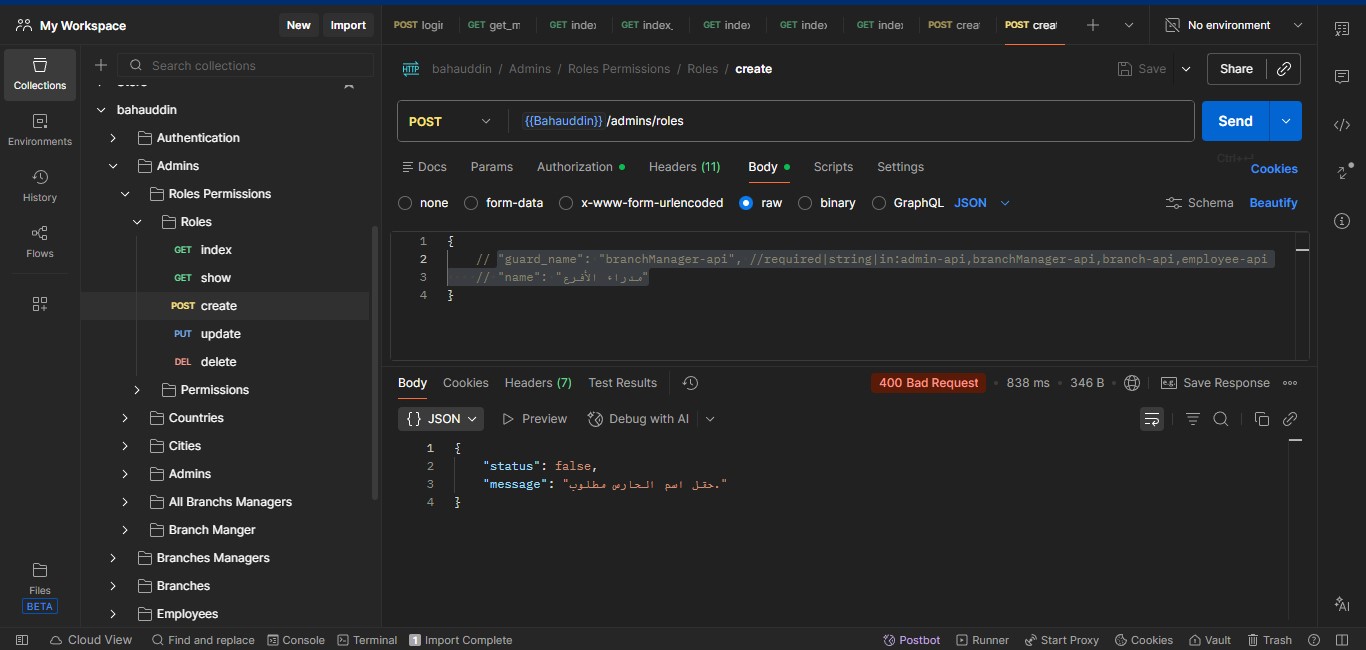Screen dimensions: 1366x650
Task: Select the none body type option
Action: click(405, 203)
